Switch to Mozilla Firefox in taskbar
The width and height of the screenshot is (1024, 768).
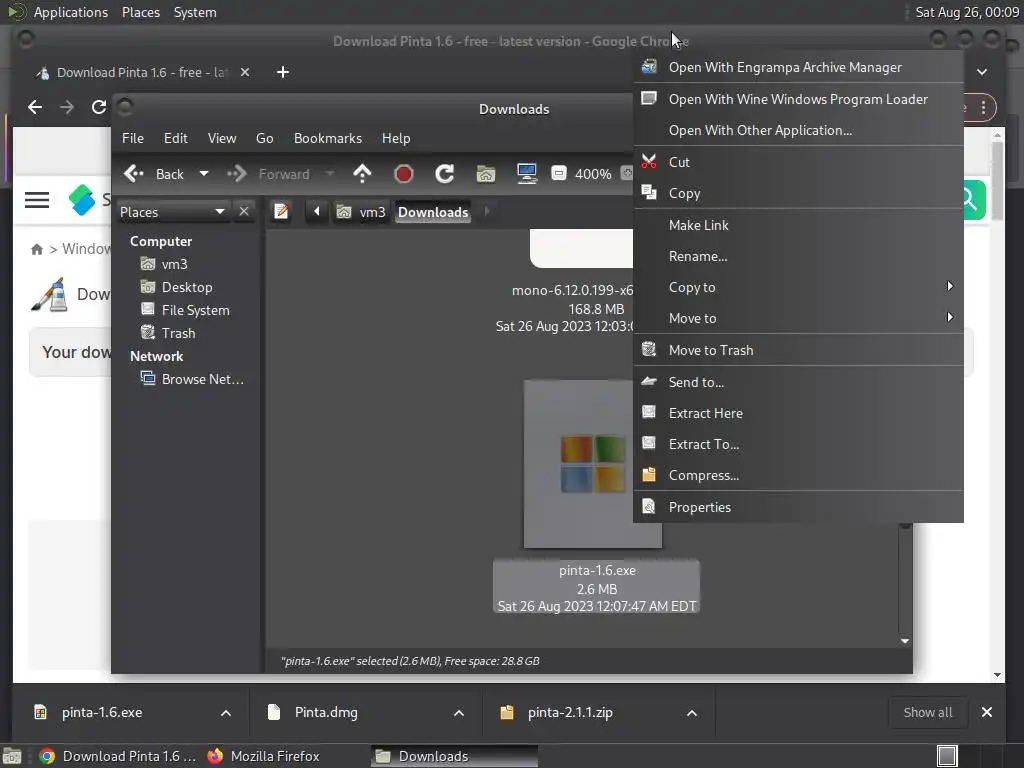pos(264,756)
